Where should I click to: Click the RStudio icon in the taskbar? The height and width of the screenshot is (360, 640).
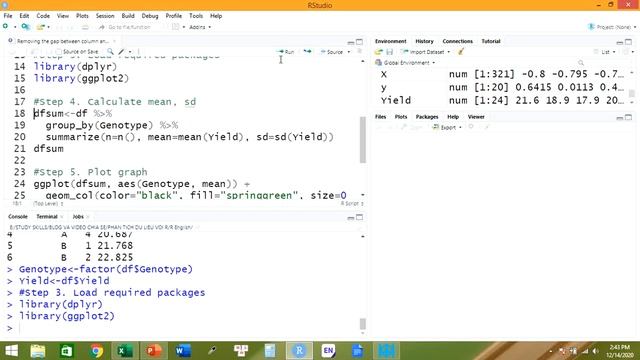(299, 351)
